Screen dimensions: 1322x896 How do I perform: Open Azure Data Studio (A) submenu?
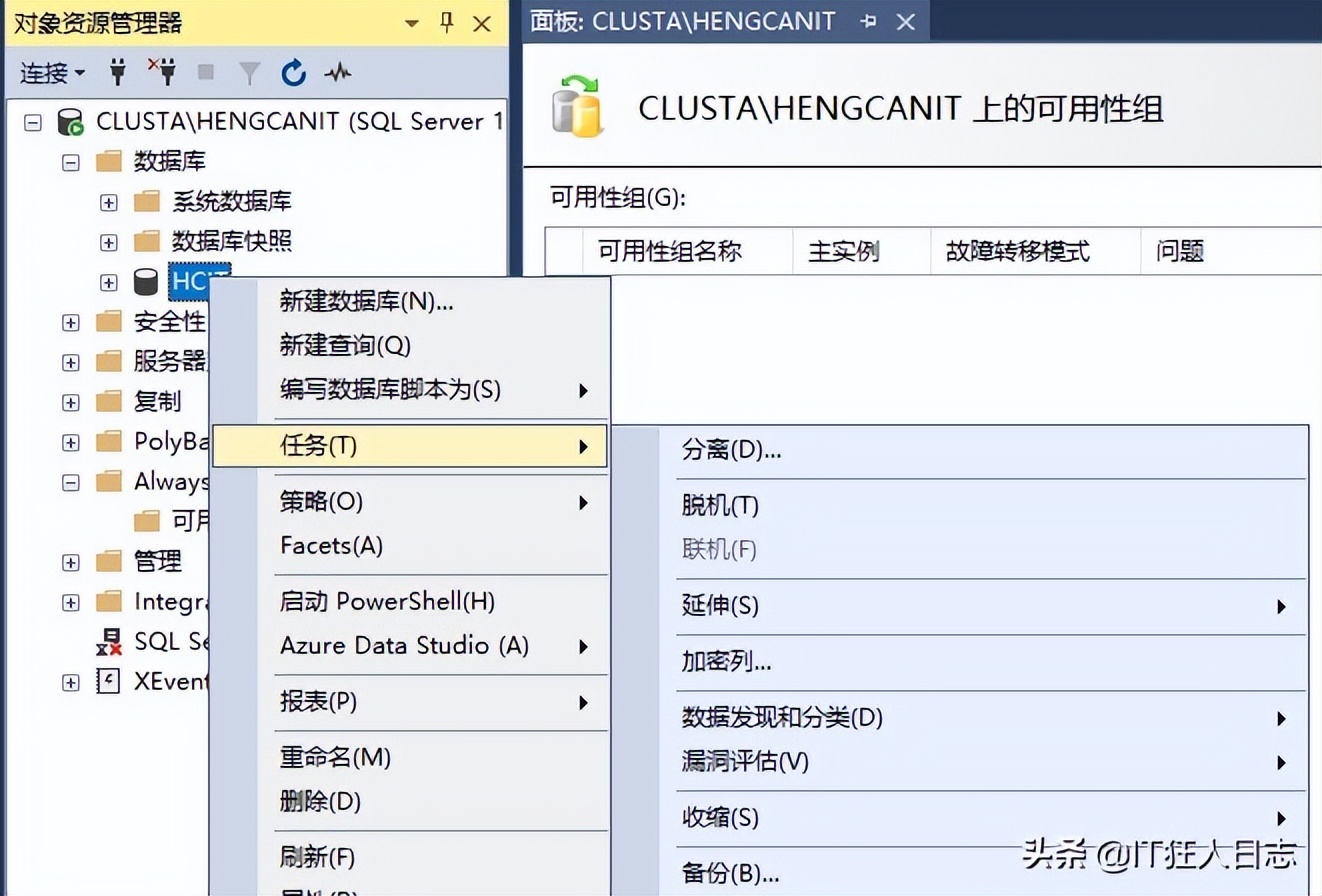[x=410, y=645]
